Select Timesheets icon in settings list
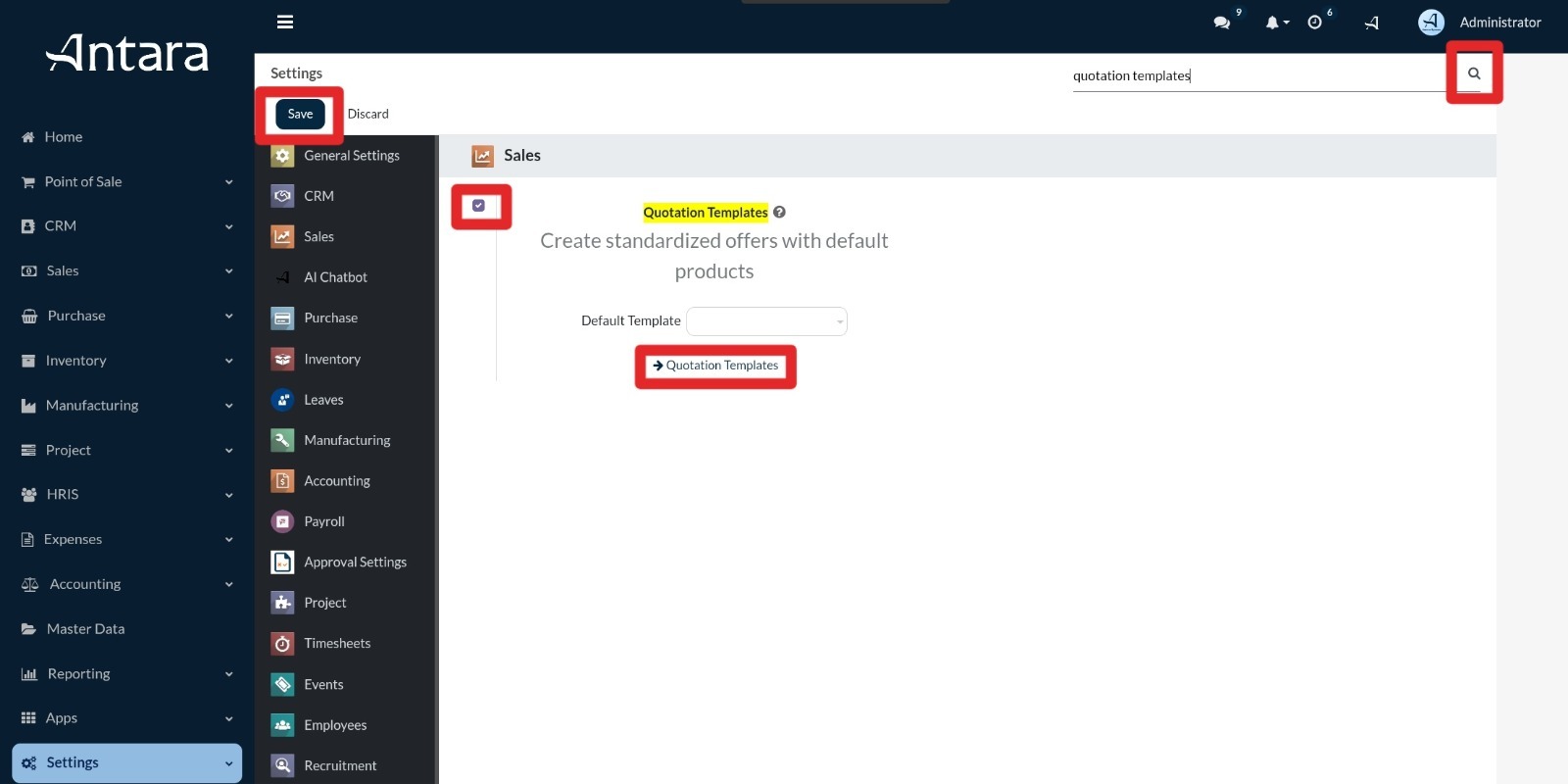The image size is (1568, 784). (x=282, y=643)
